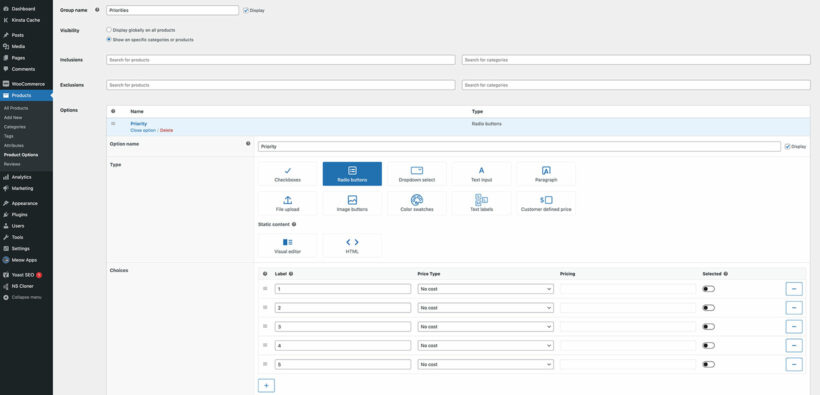The height and width of the screenshot is (395, 820).
Task: Go to Product Options submenu item
Action: tap(21, 155)
